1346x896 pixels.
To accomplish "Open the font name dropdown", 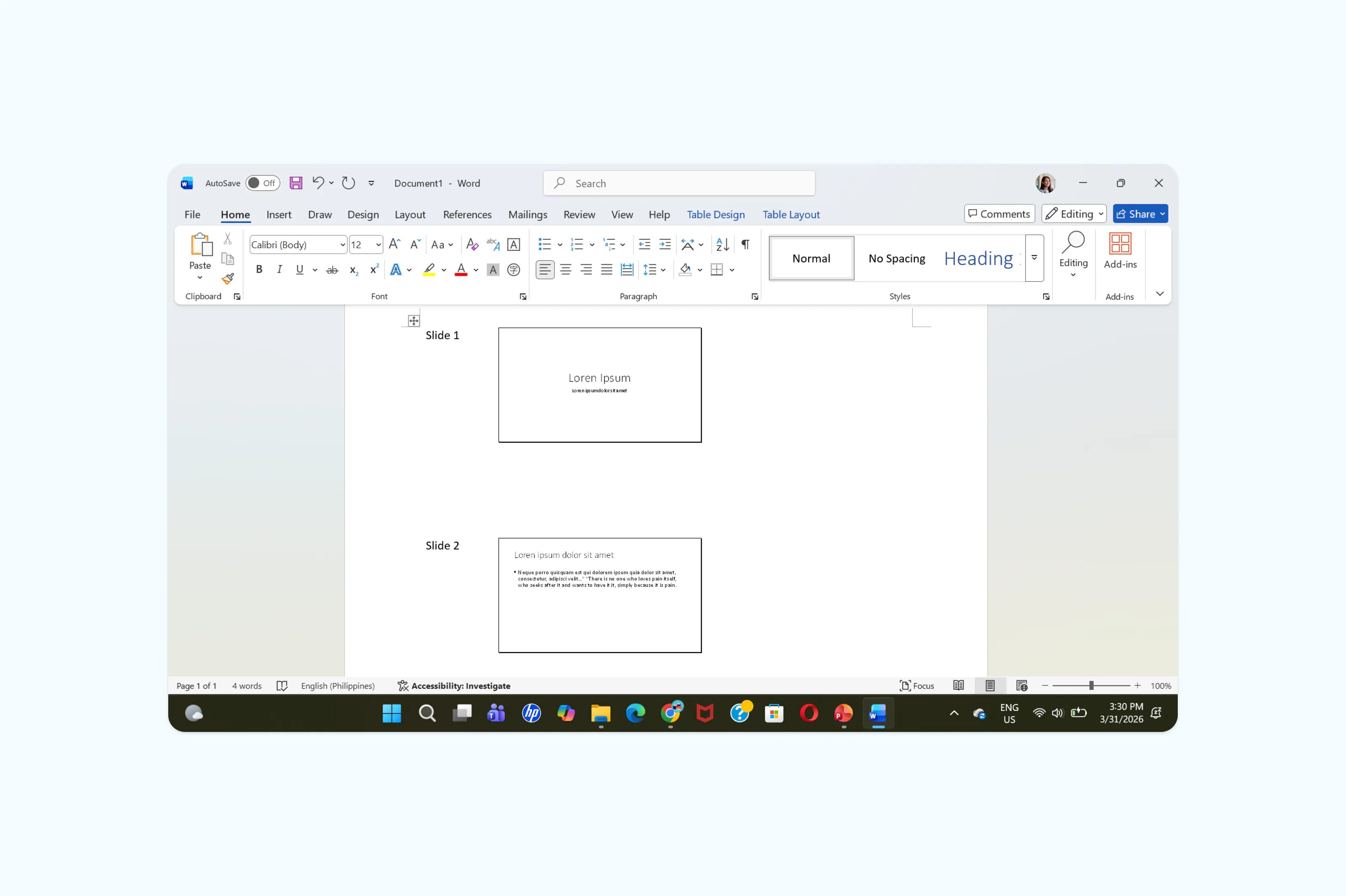I will click(x=343, y=244).
